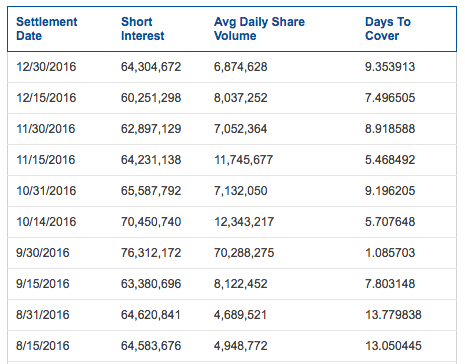This screenshot has width=465, height=364.
Task: Select short interest value 62,897,129
Action: tap(151, 129)
